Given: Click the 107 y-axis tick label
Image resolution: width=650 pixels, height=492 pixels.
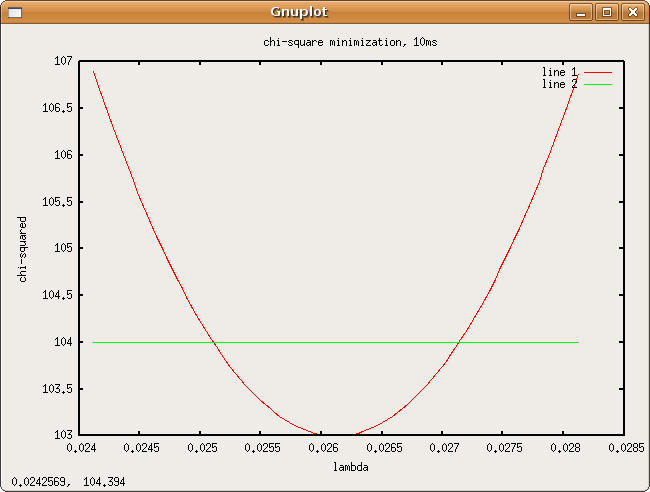Looking at the screenshot, I should [x=61, y=61].
